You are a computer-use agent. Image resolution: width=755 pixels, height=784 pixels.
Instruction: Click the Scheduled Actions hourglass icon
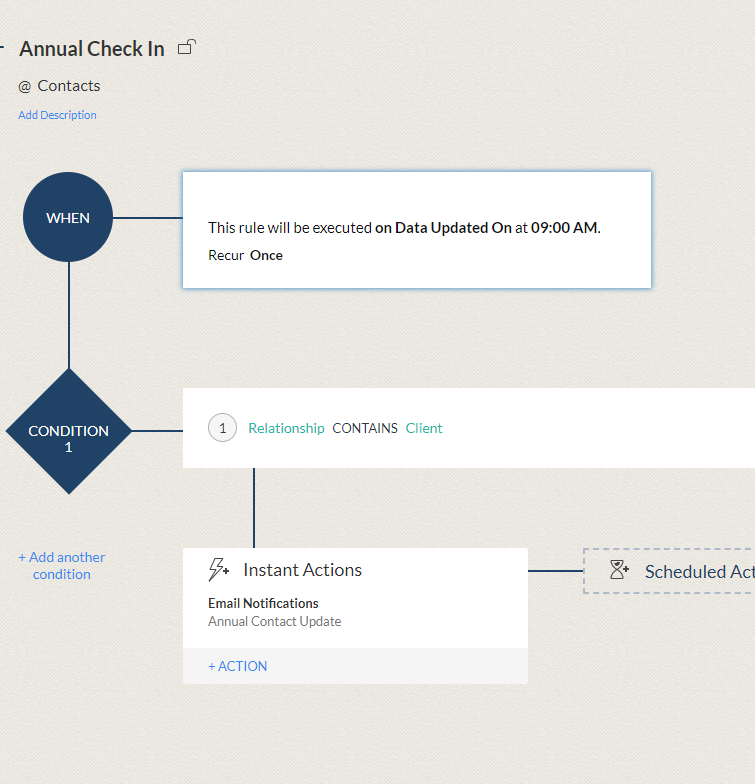tap(619, 570)
